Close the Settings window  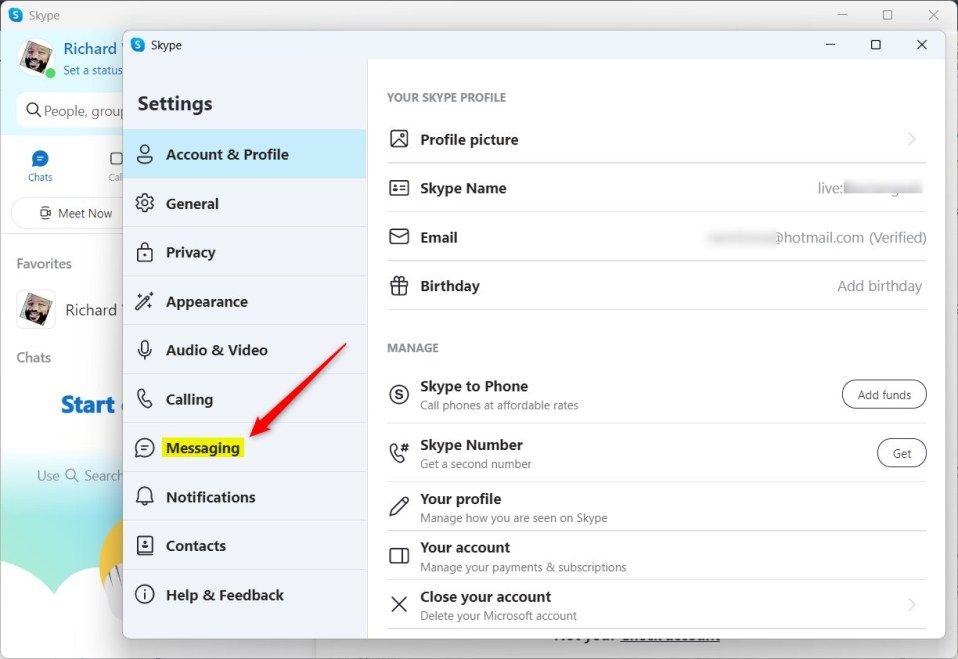[x=922, y=45]
